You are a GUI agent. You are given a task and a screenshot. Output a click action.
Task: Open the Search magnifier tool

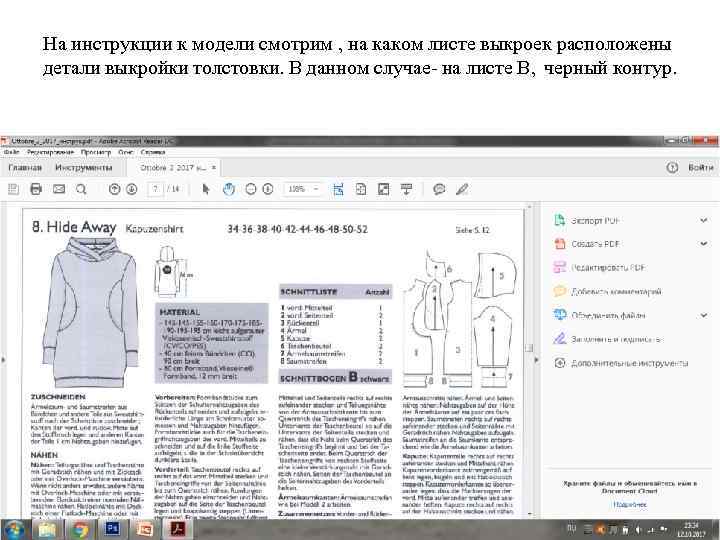pos(79,188)
